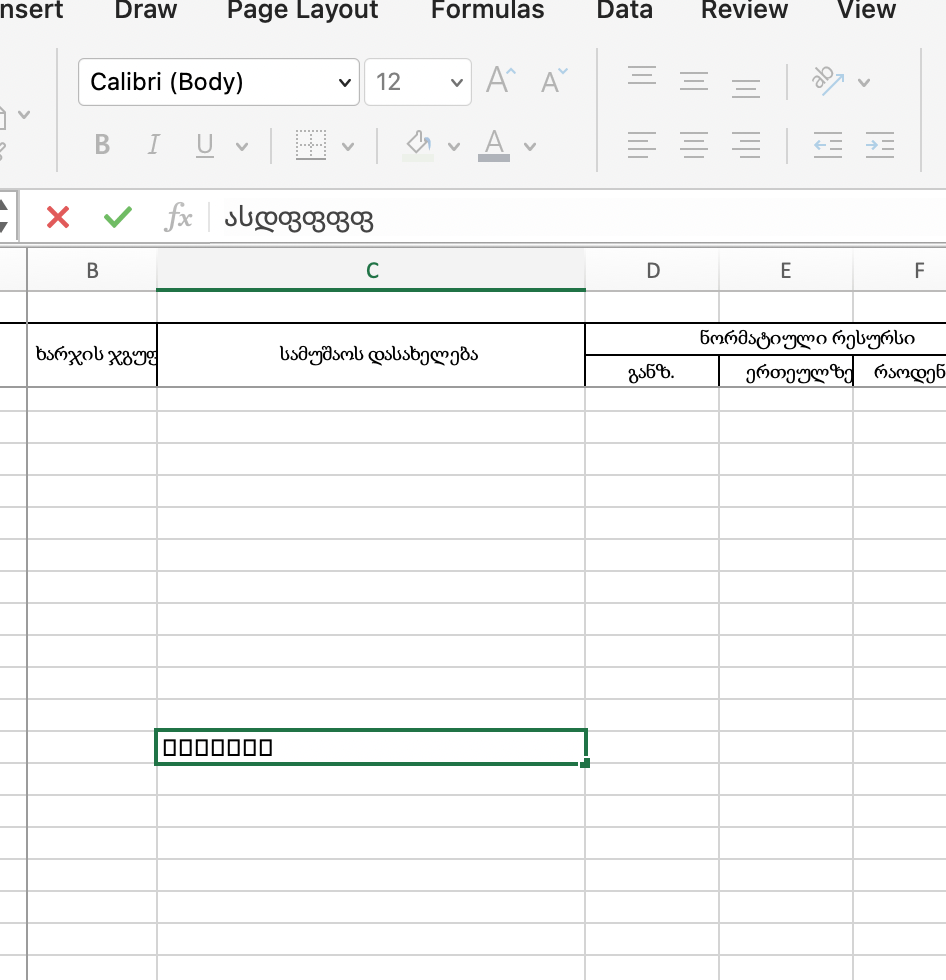Select column D header
946x980 pixels.
click(652, 270)
